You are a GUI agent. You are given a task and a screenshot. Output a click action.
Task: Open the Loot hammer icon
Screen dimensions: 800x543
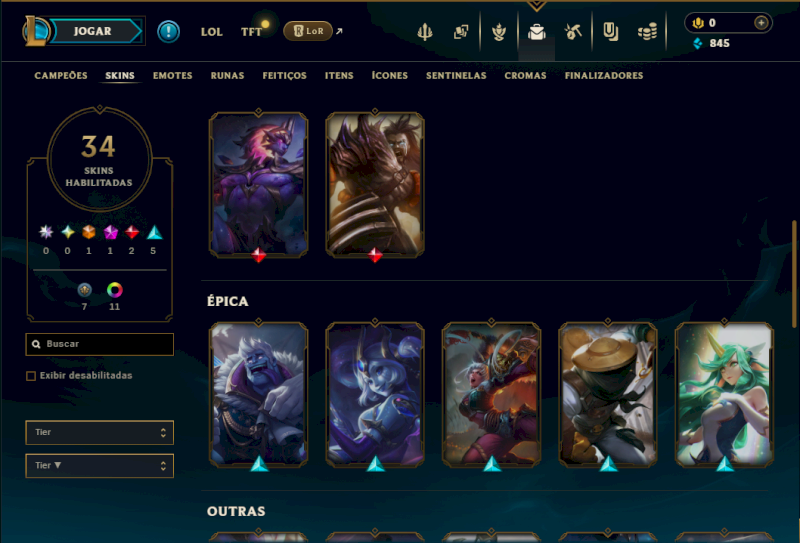tap(573, 32)
